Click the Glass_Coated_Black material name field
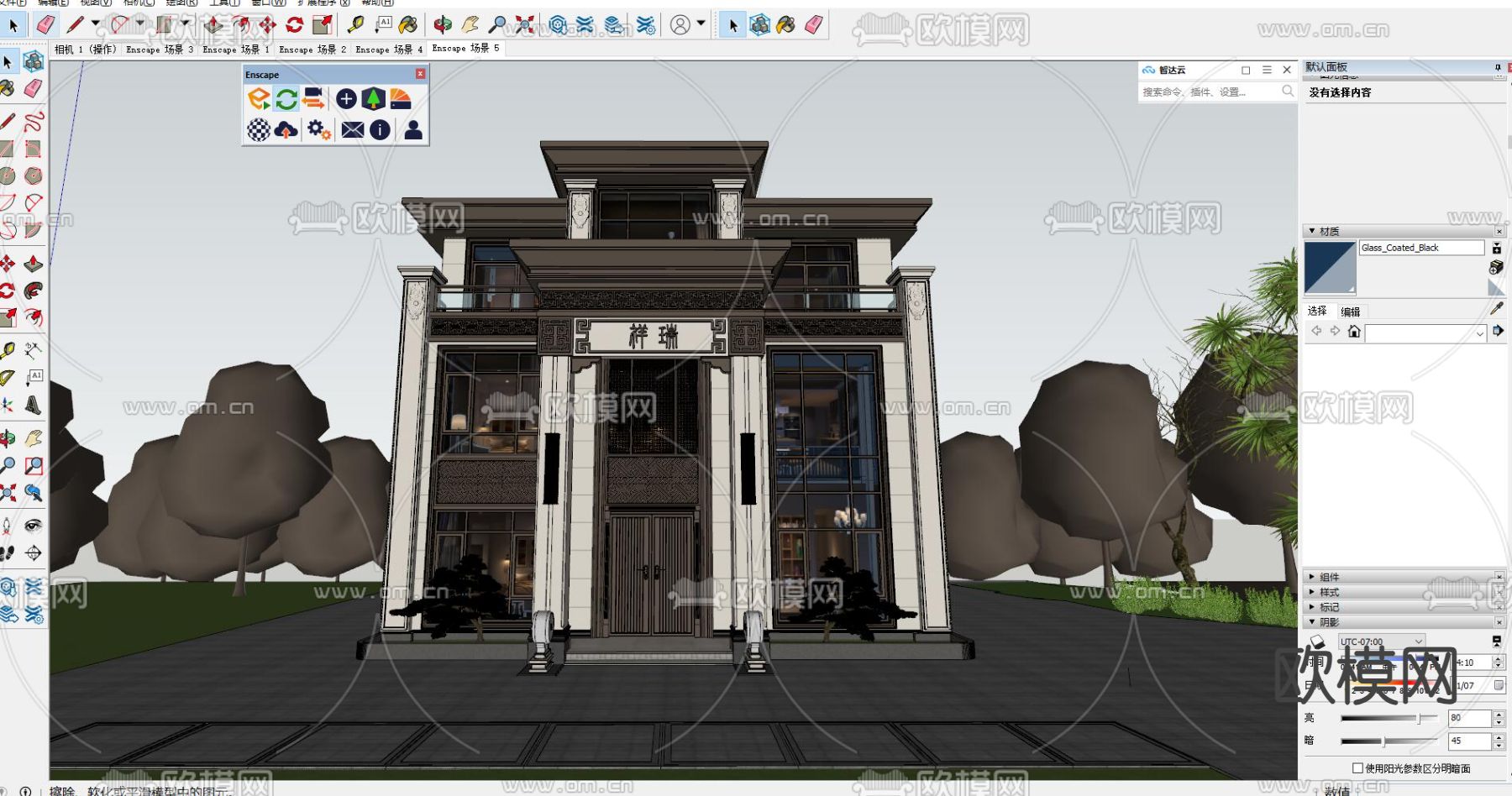Viewport: 1512px width, 796px height. [1422, 248]
